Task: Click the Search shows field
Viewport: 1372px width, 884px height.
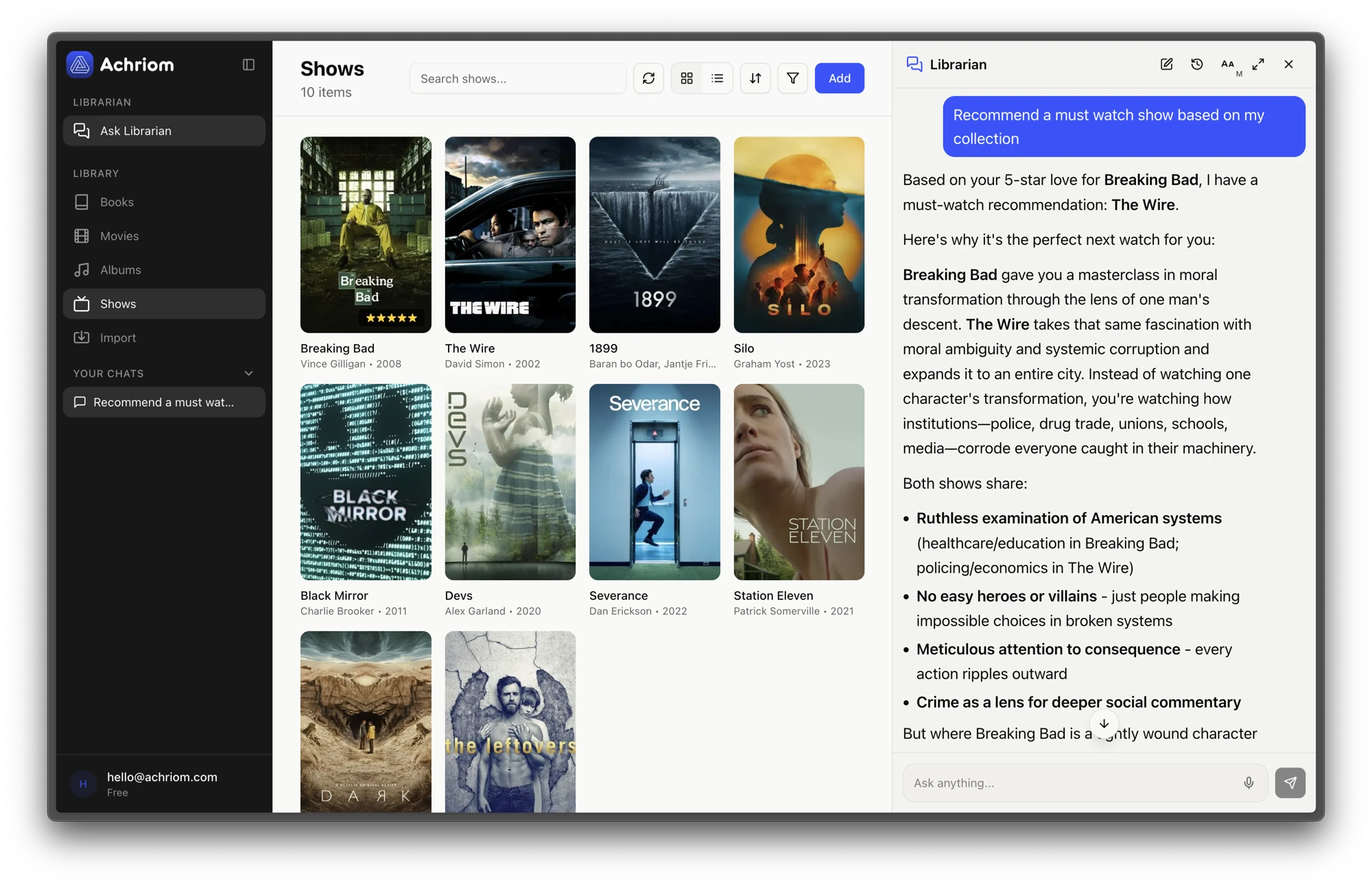Action: [517, 78]
